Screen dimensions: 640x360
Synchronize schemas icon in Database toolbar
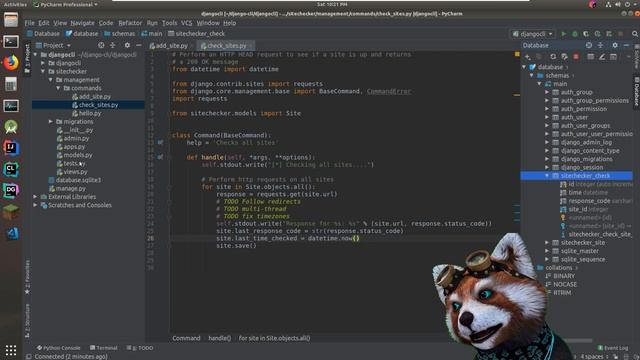click(x=564, y=57)
